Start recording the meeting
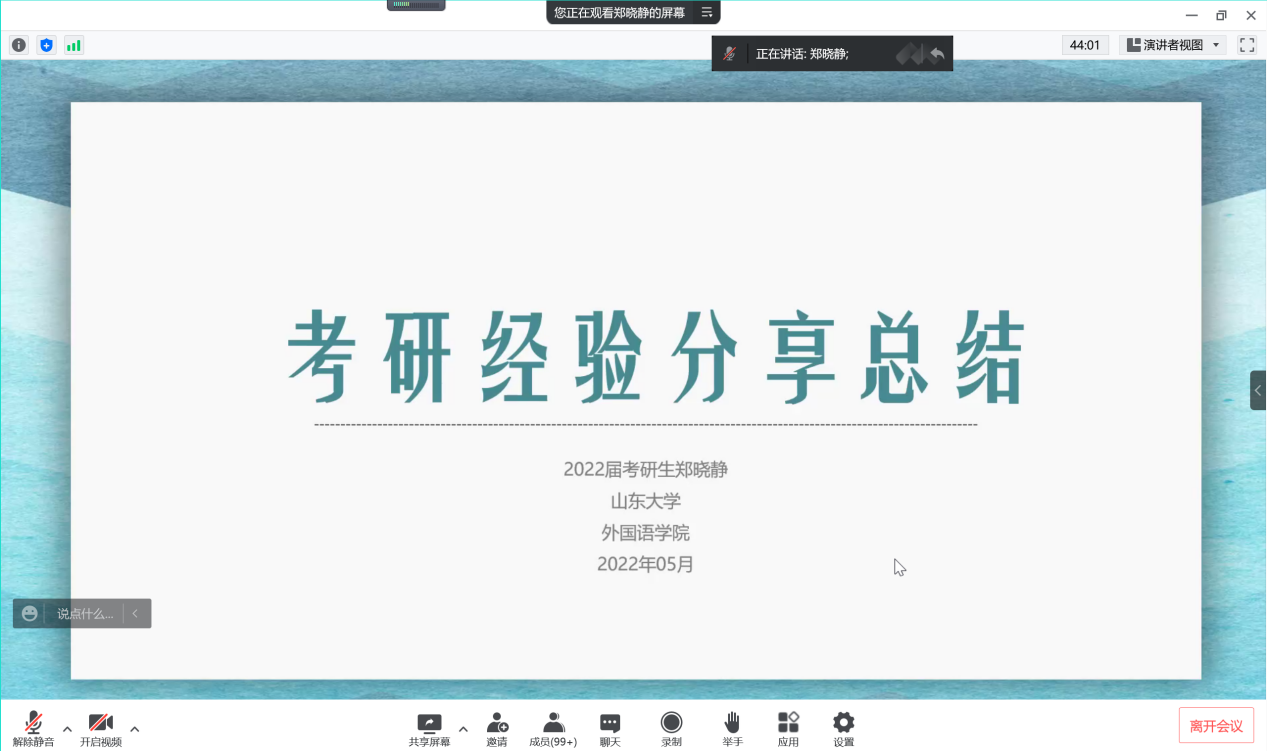 coord(671,728)
